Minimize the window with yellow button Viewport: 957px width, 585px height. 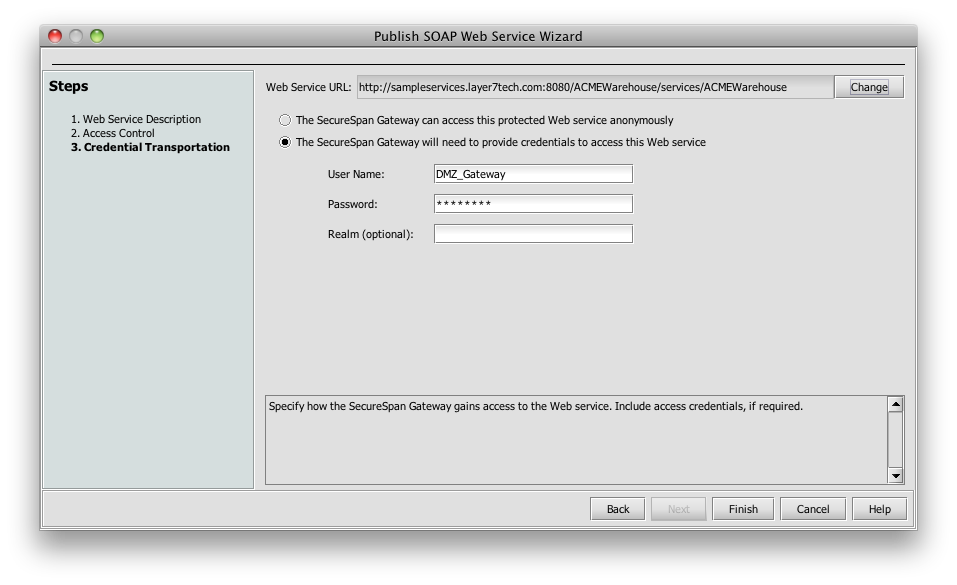tap(76, 36)
